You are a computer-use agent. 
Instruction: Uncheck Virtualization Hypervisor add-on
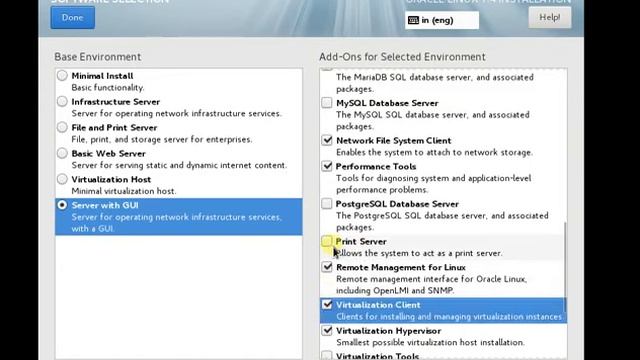[327, 330]
